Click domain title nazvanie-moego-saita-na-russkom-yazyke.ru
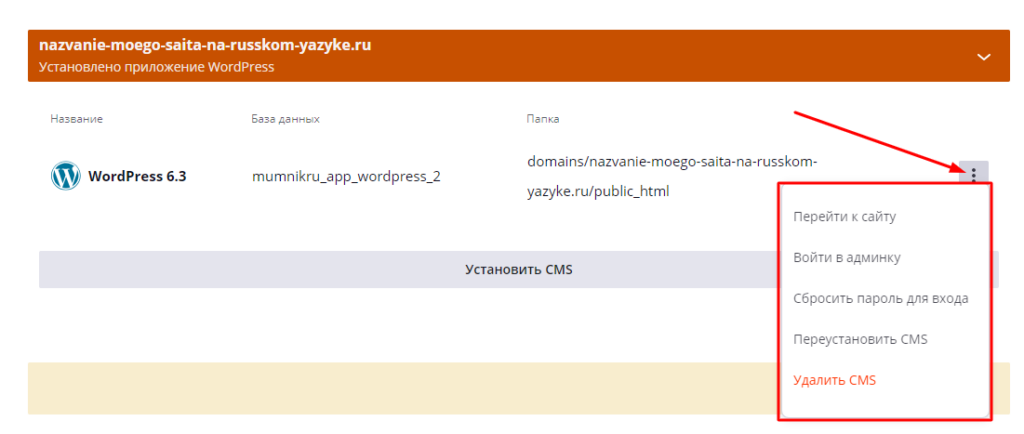This screenshot has width=1024, height=434. tap(205, 46)
